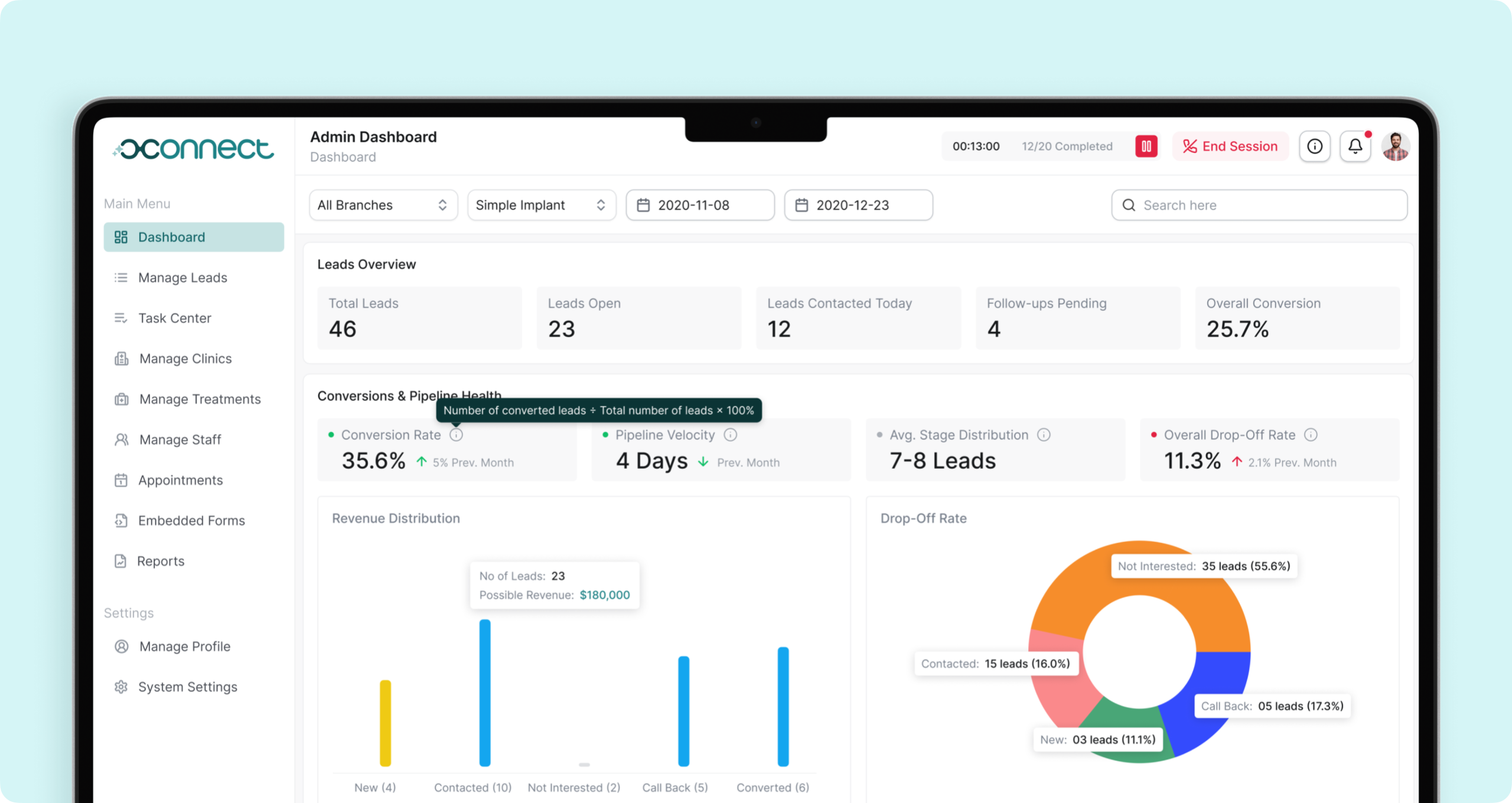Click the Search here input field
Viewport: 1512px width, 803px height.
pos(1259,205)
